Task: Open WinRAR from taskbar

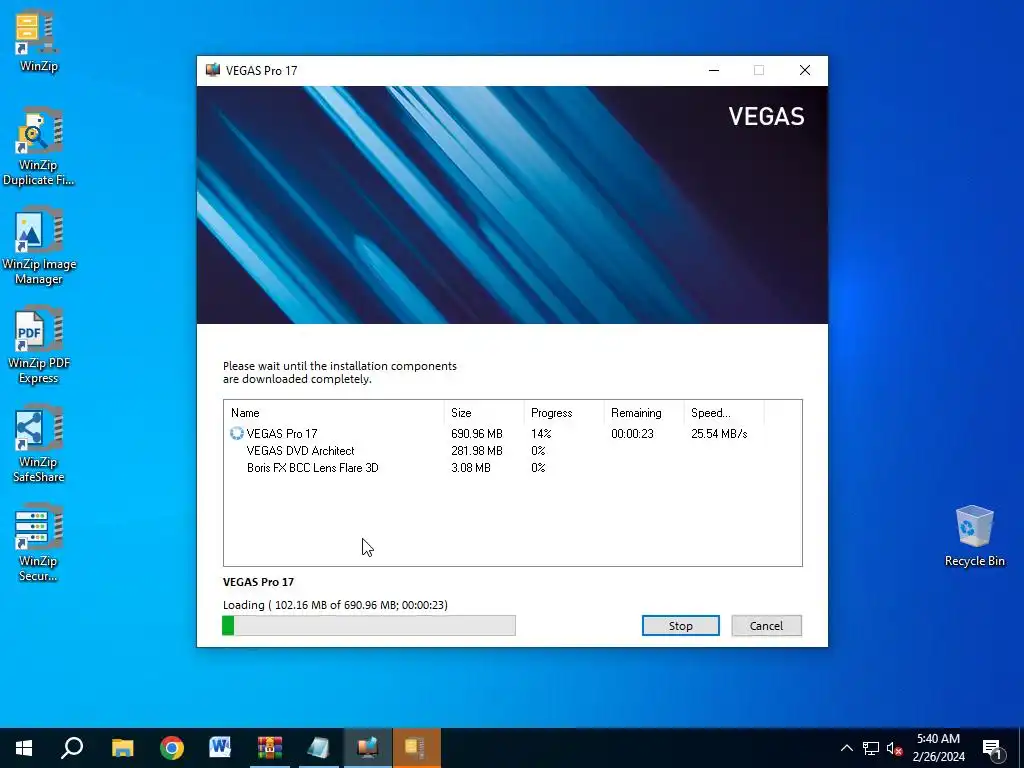Action: 269,748
